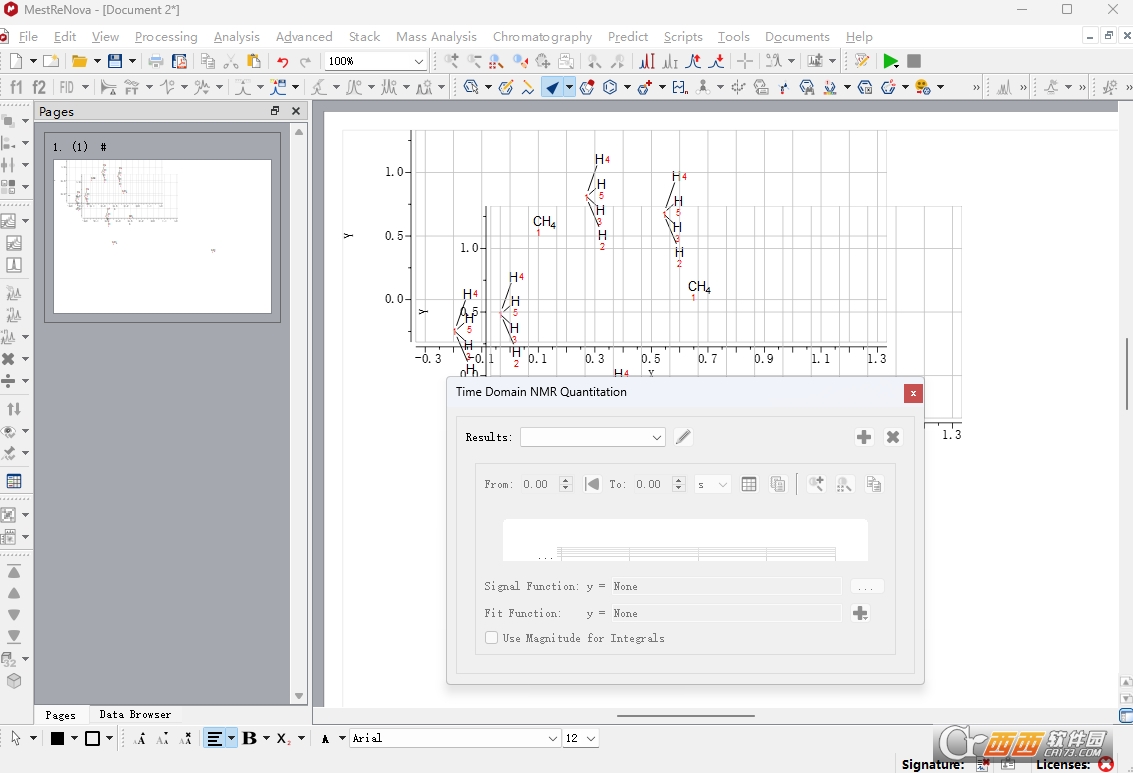Float the Pages panel
The height and width of the screenshot is (773, 1133).
pos(275,111)
